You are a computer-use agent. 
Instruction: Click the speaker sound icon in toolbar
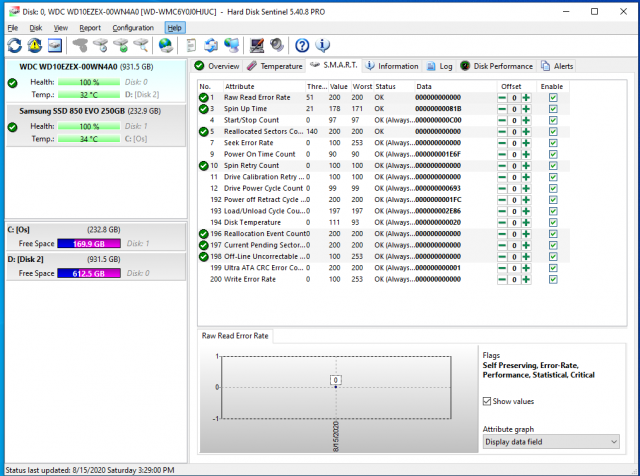275,45
